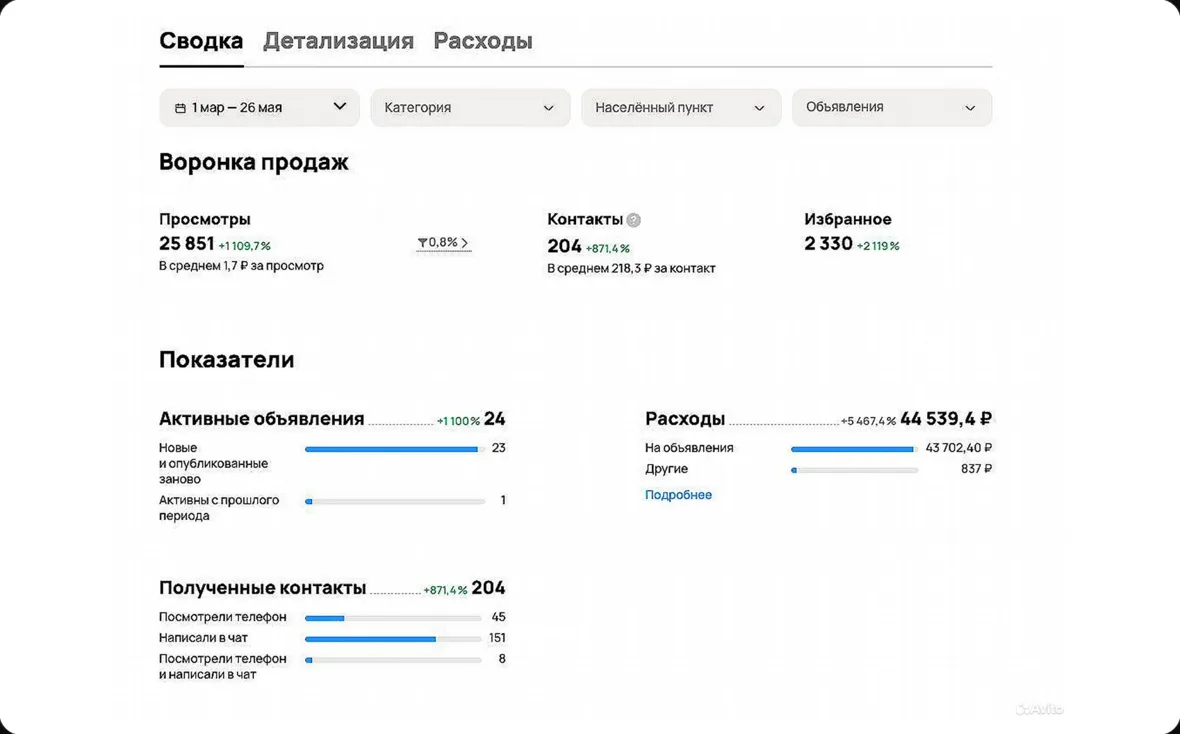Expand the Населённый пункт dropdown
1180x734 pixels.
(680, 108)
